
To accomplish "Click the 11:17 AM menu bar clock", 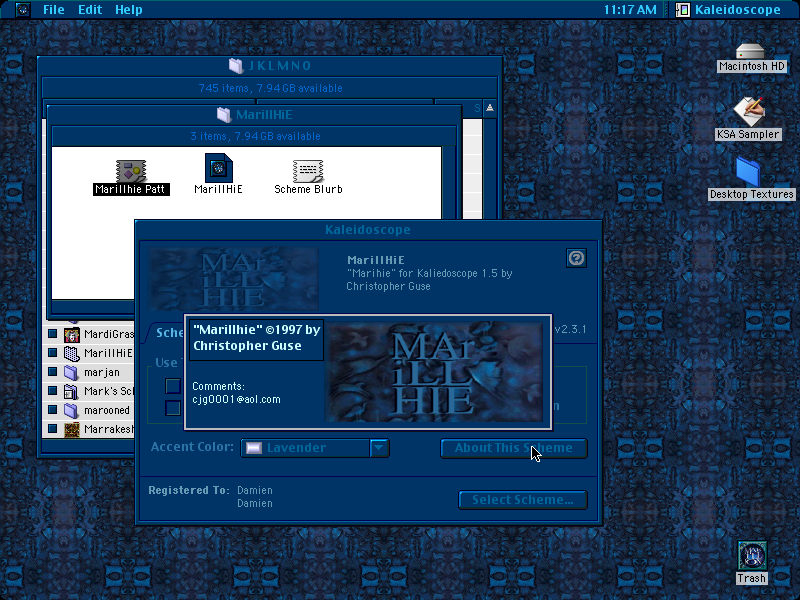I will (x=630, y=9).
